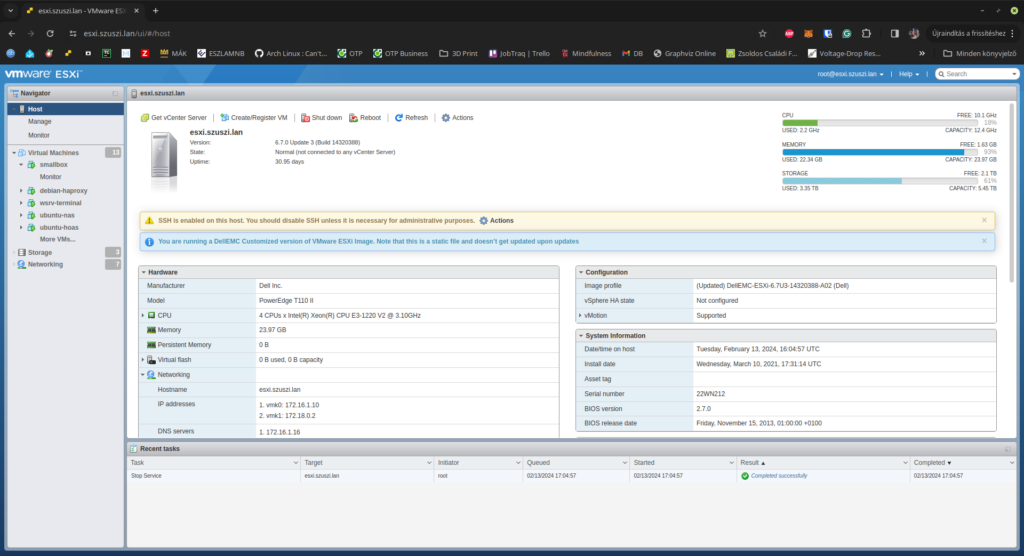Click the Virtual Machines count badge
Viewport: 1024px width, 556px height.
tap(113, 152)
